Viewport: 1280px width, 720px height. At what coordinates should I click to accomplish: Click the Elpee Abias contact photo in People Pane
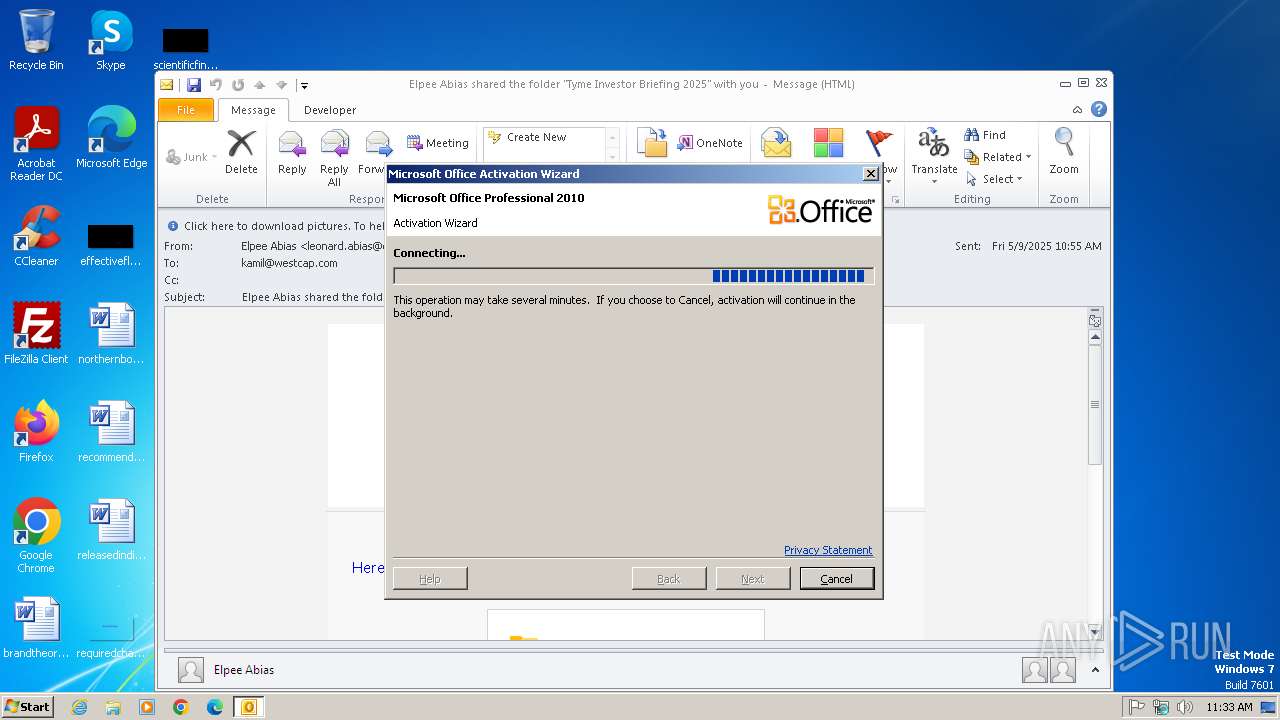point(191,670)
